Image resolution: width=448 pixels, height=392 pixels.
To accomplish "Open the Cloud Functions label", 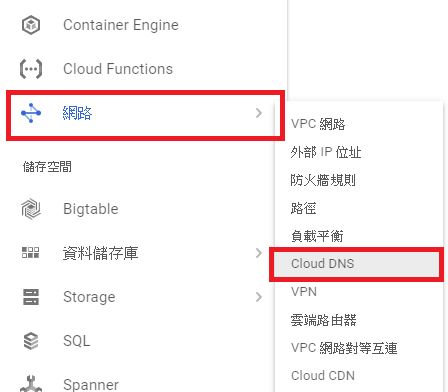I will coord(118,69).
